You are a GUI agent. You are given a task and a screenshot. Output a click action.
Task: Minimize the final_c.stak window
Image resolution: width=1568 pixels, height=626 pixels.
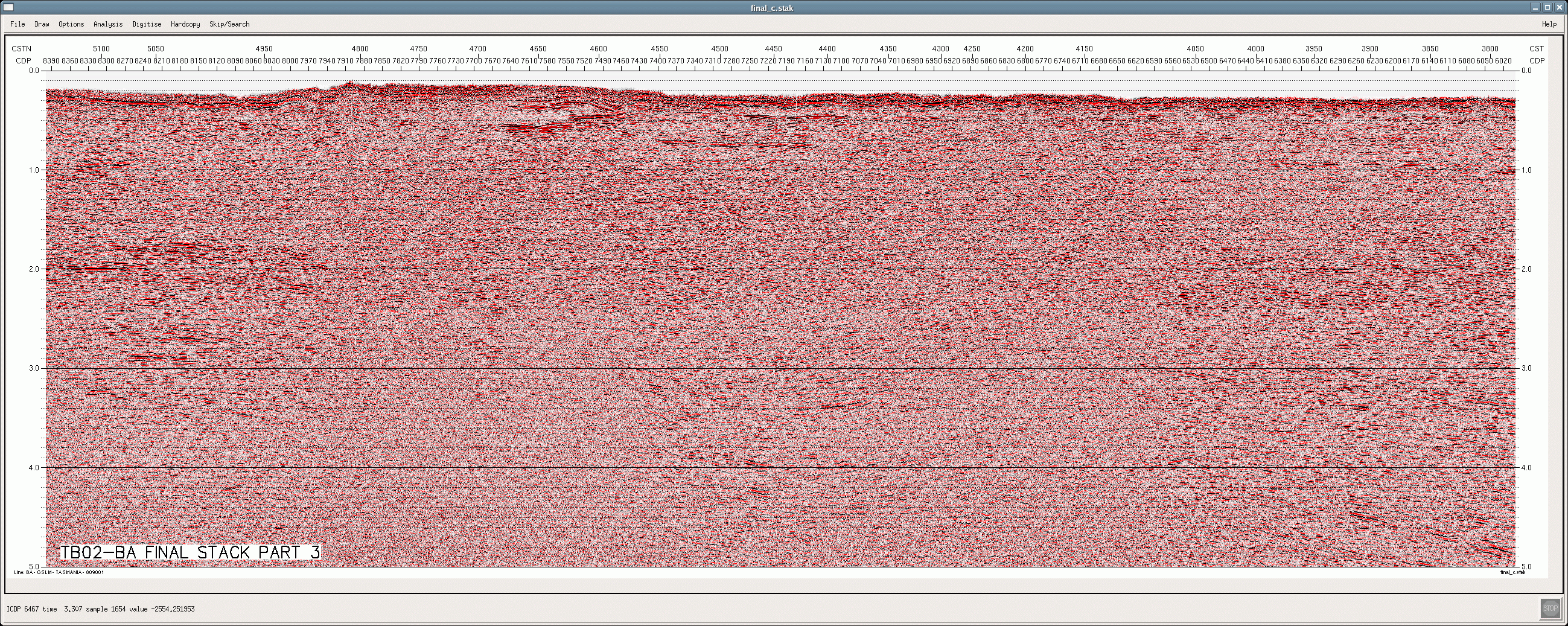pos(1536,8)
